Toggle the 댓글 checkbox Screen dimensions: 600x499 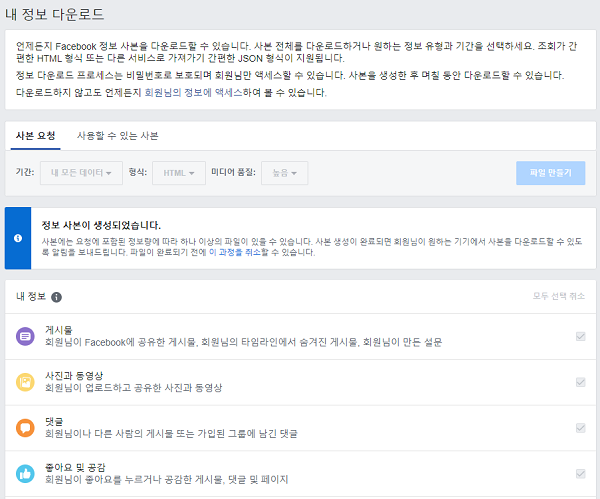[580, 428]
